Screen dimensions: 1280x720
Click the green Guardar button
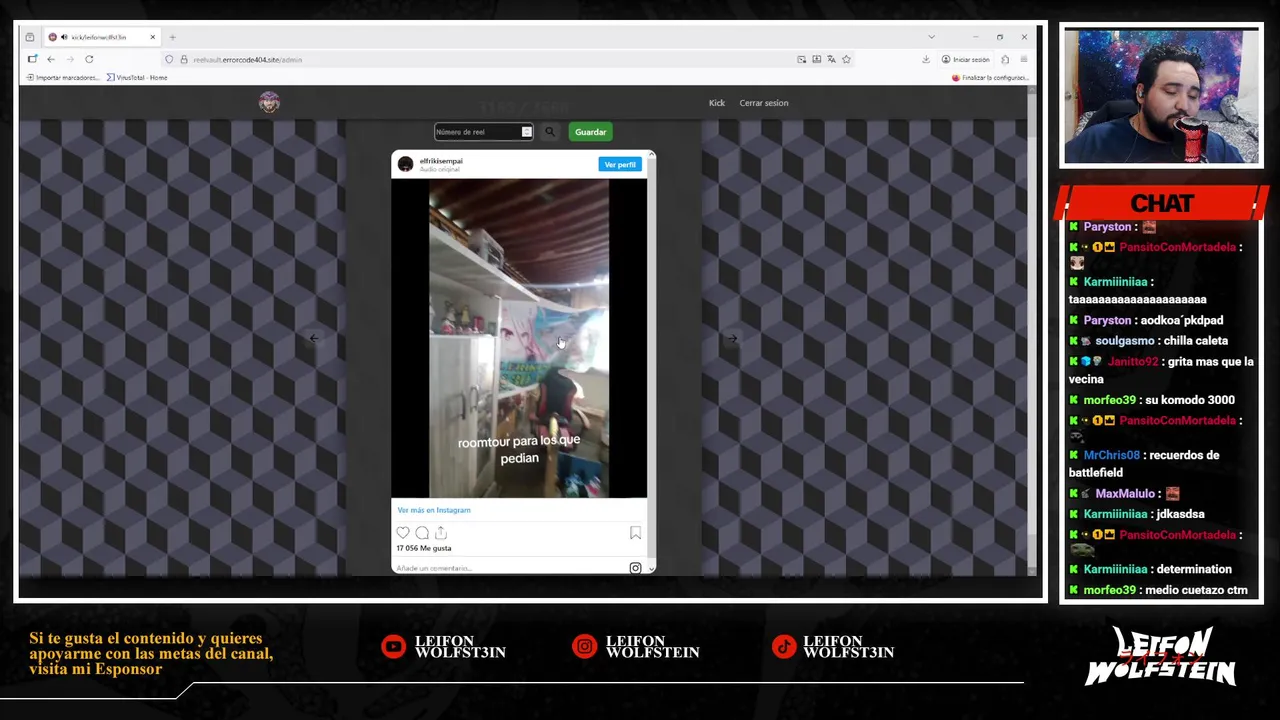pyautogui.click(x=590, y=132)
